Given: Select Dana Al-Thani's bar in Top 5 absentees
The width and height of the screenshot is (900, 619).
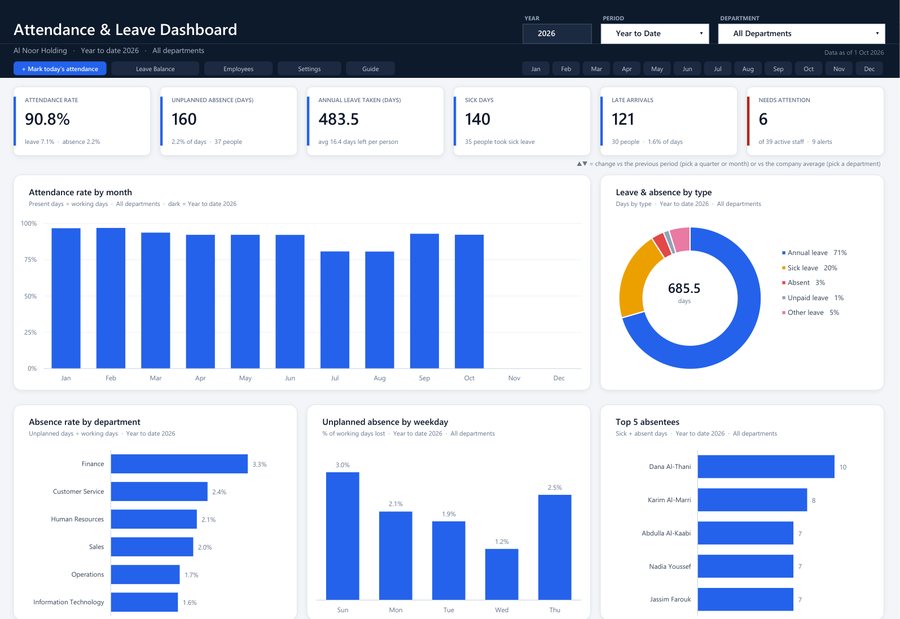Looking at the screenshot, I should pyautogui.click(x=766, y=467).
